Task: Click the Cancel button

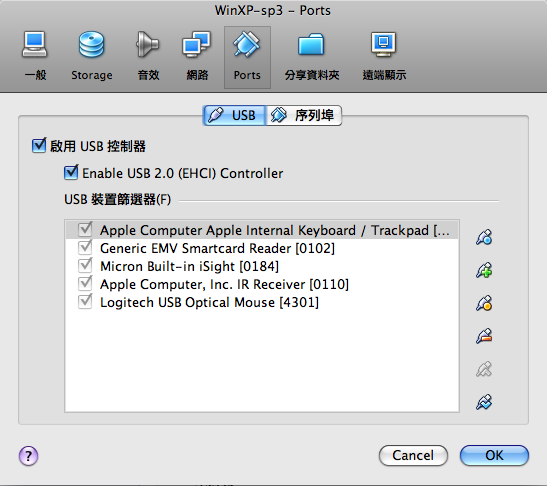Action: pyautogui.click(x=413, y=455)
